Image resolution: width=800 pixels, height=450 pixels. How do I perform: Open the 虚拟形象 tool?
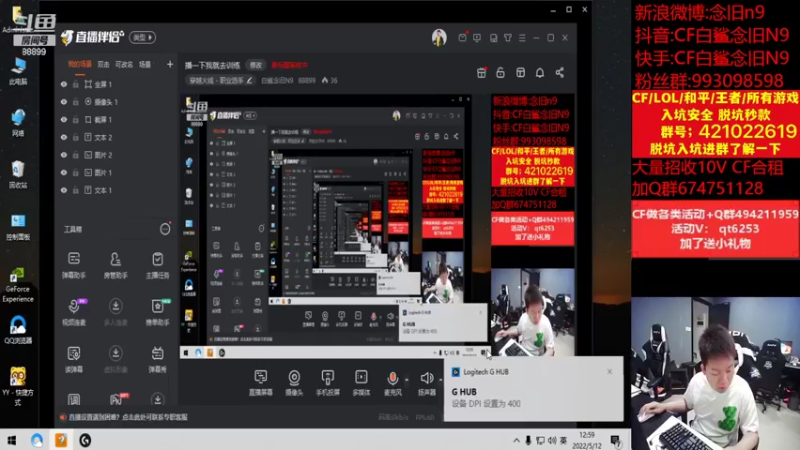115,359
